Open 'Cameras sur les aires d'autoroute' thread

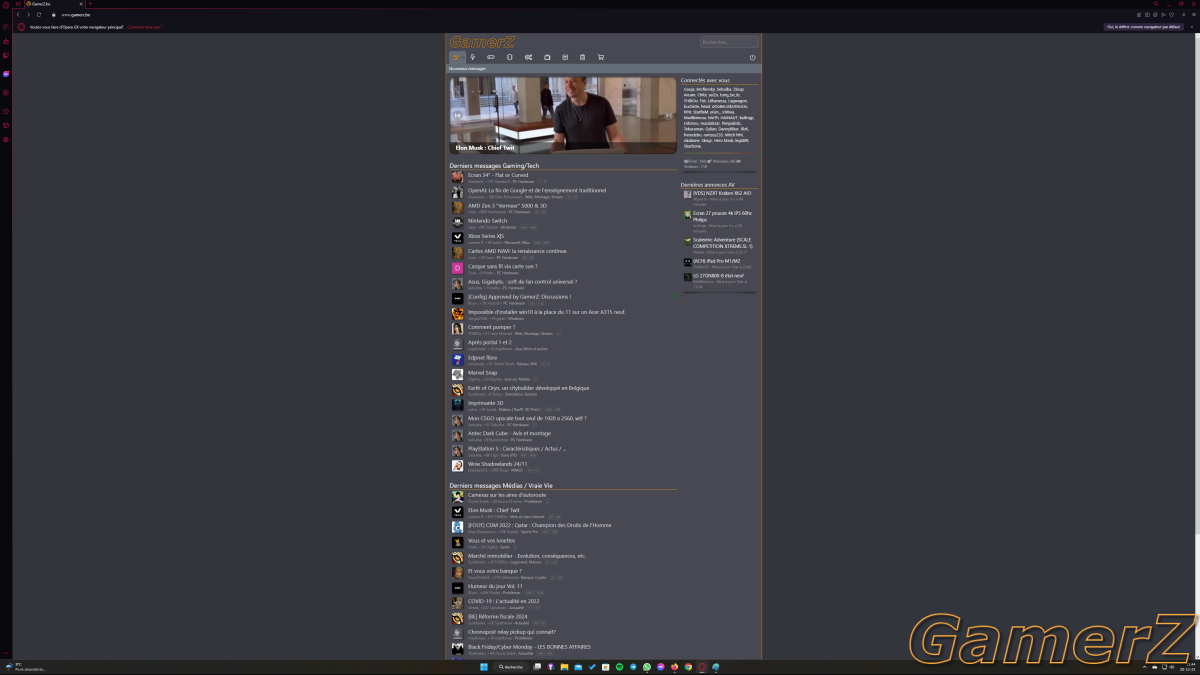coord(507,494)
